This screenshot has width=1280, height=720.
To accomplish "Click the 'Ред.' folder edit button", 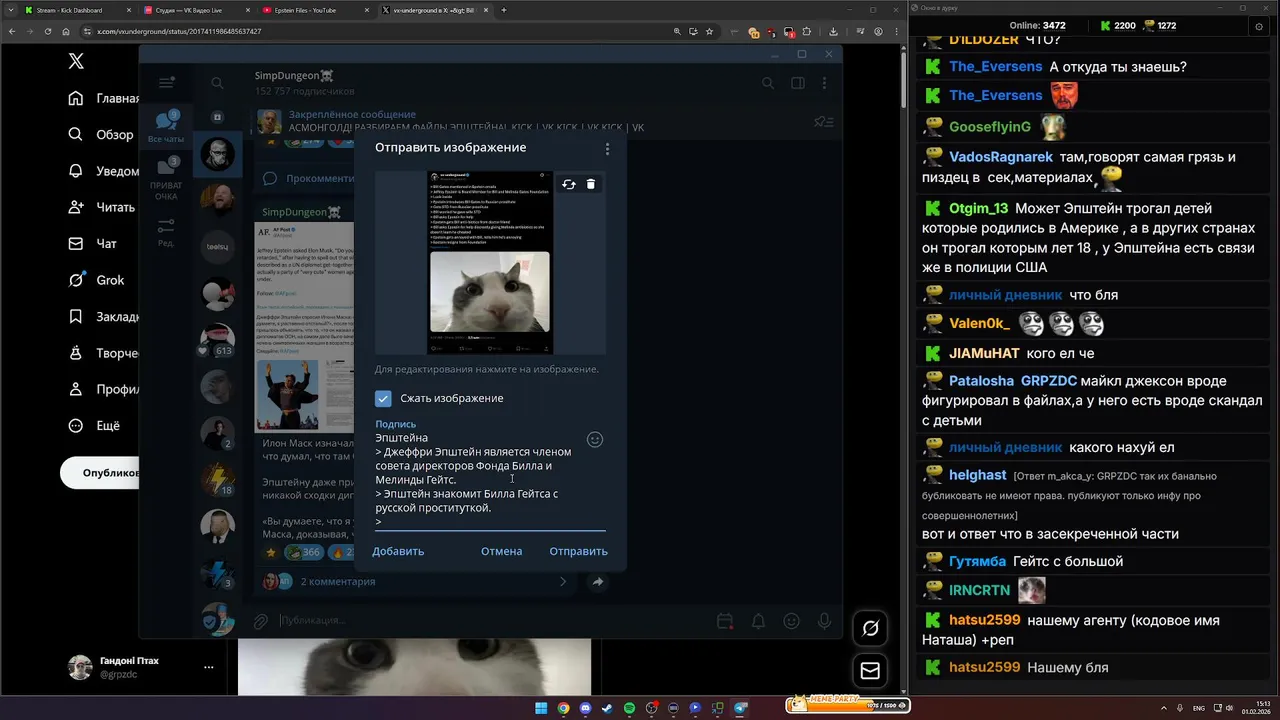I will 166,231.
